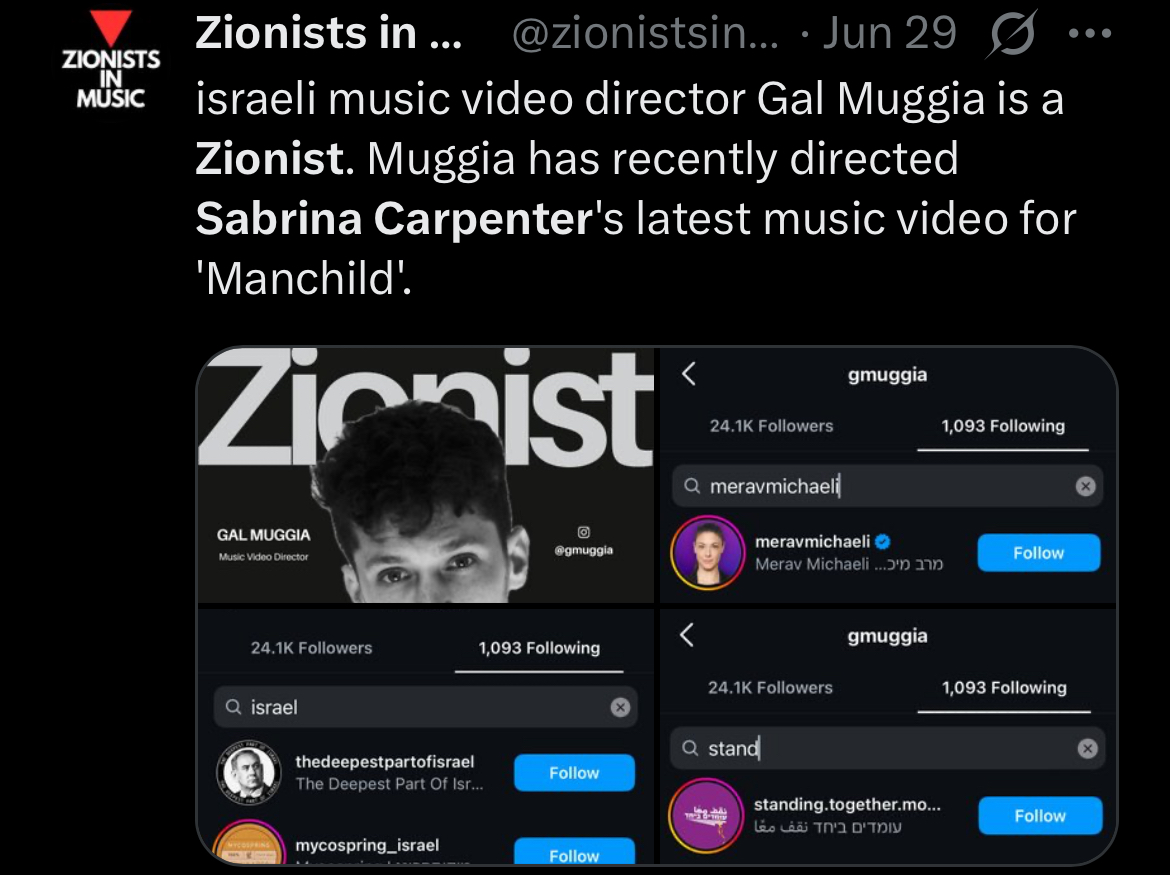Open the @zionistsin... handle link

tap(645, 34)
